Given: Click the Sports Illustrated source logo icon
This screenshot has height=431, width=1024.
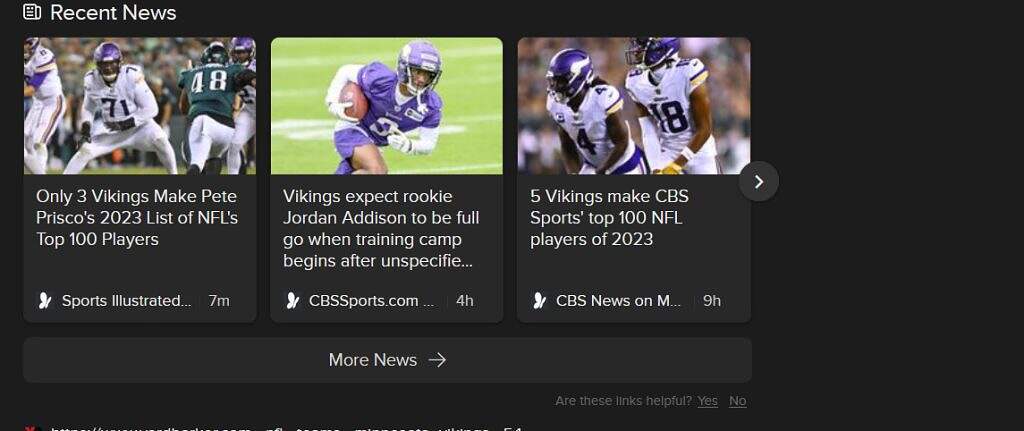Looking at the screenshot, I should (x=45, y=300).
